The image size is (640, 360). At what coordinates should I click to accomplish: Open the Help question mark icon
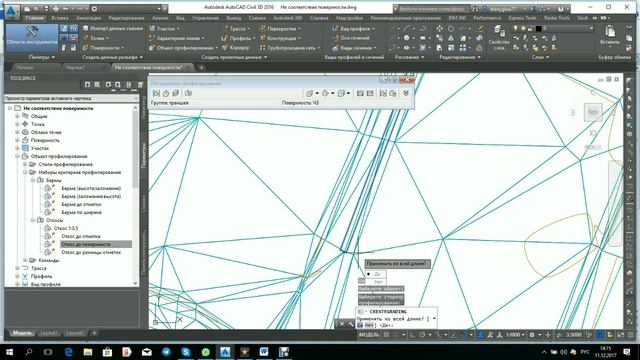point(560,9)
